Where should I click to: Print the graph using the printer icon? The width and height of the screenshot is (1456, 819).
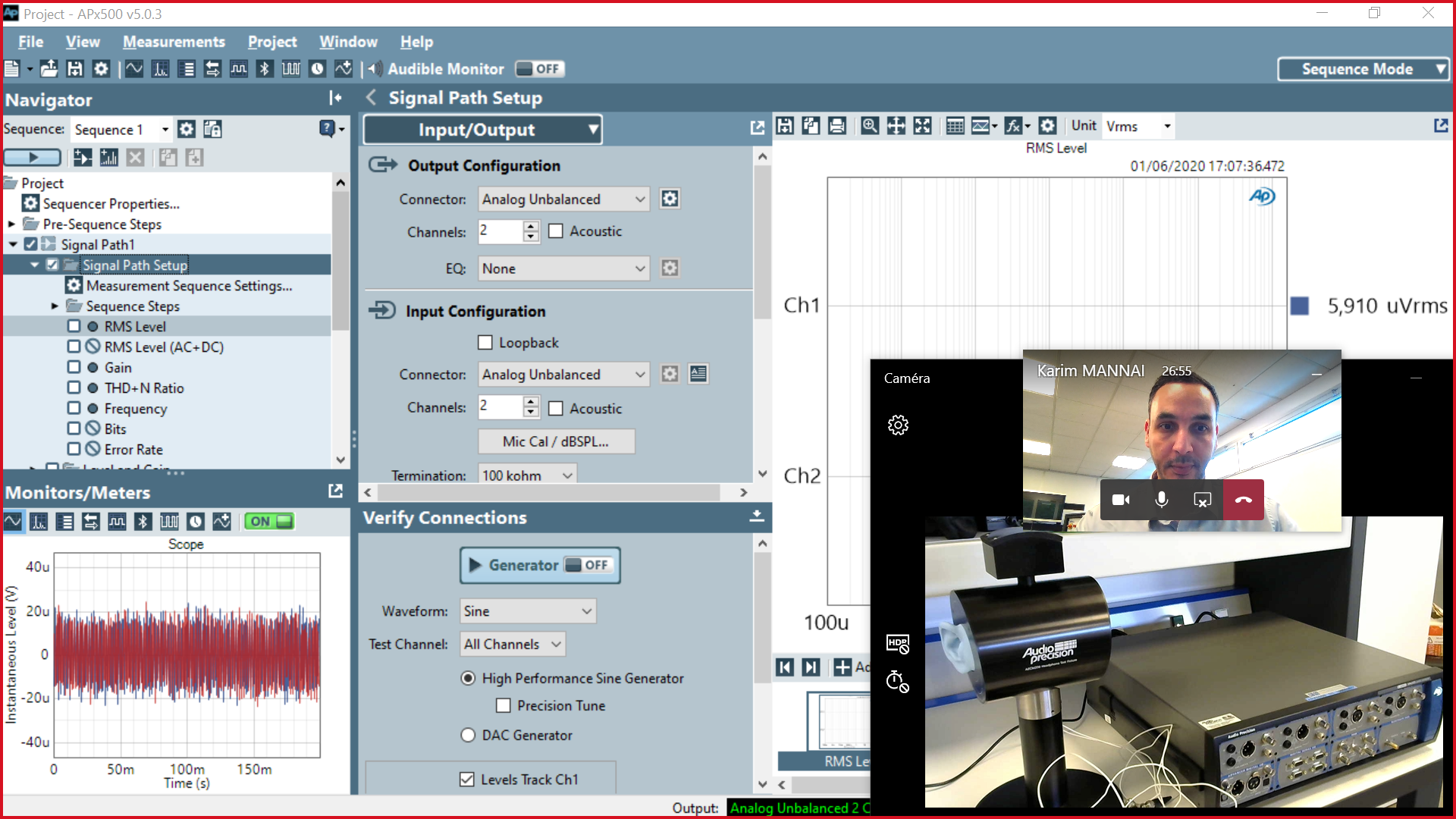(x=836, y=126)
